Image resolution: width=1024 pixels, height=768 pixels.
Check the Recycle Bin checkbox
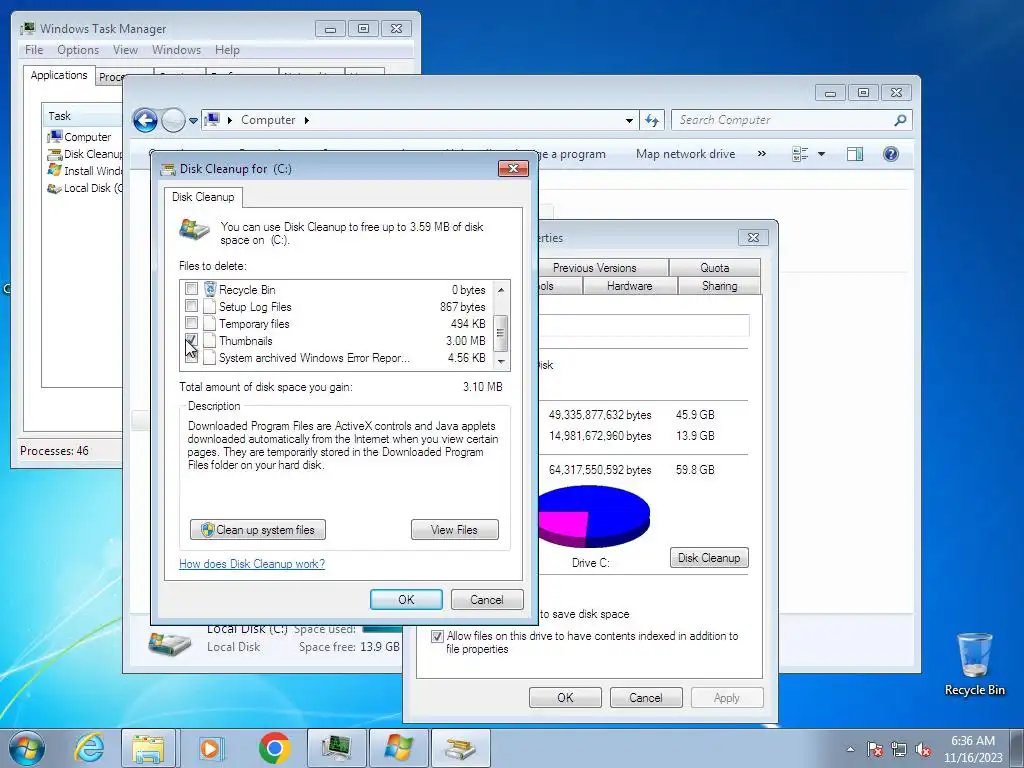tap(191, 289)
